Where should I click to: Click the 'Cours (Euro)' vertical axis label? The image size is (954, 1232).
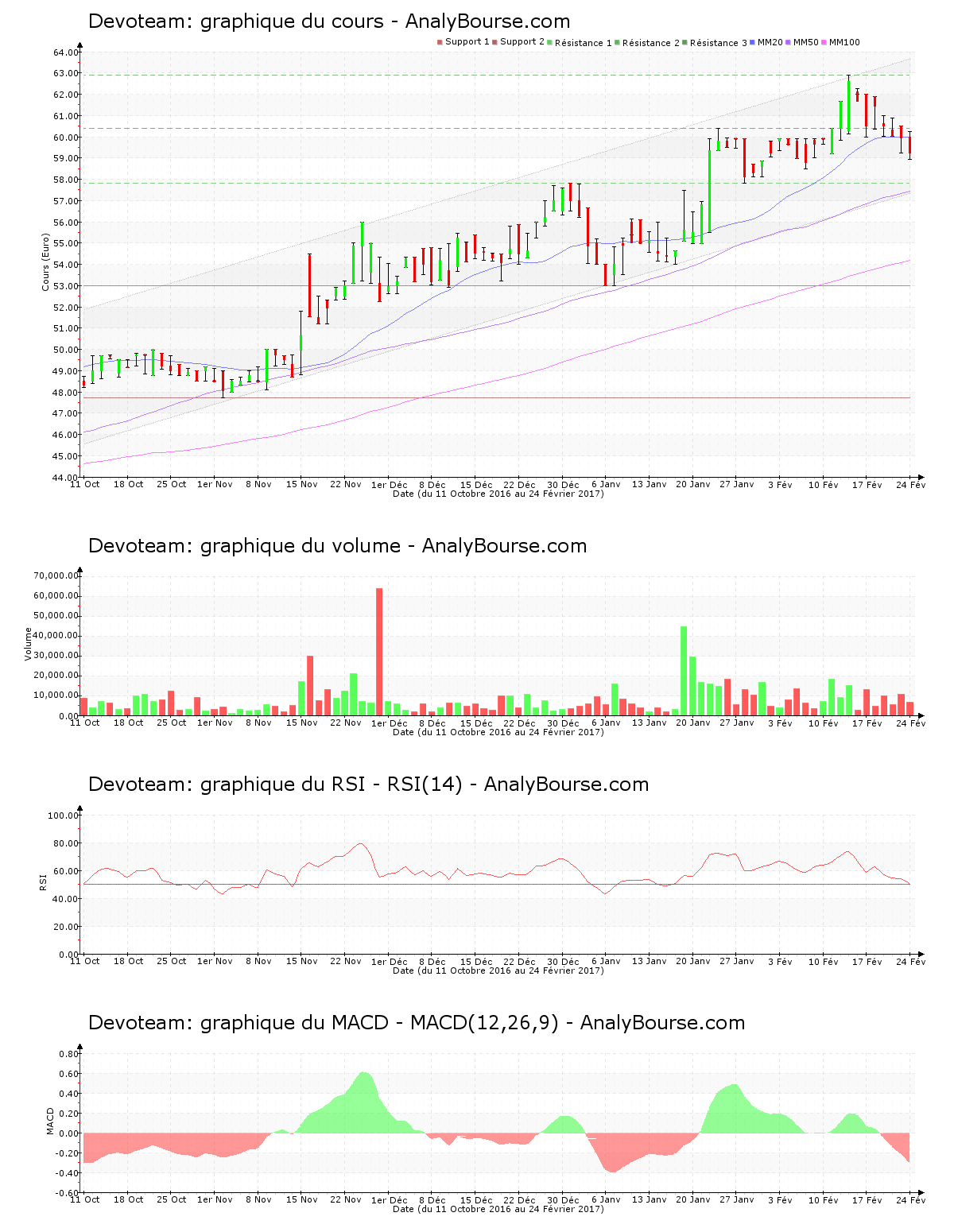pos(46,262)
